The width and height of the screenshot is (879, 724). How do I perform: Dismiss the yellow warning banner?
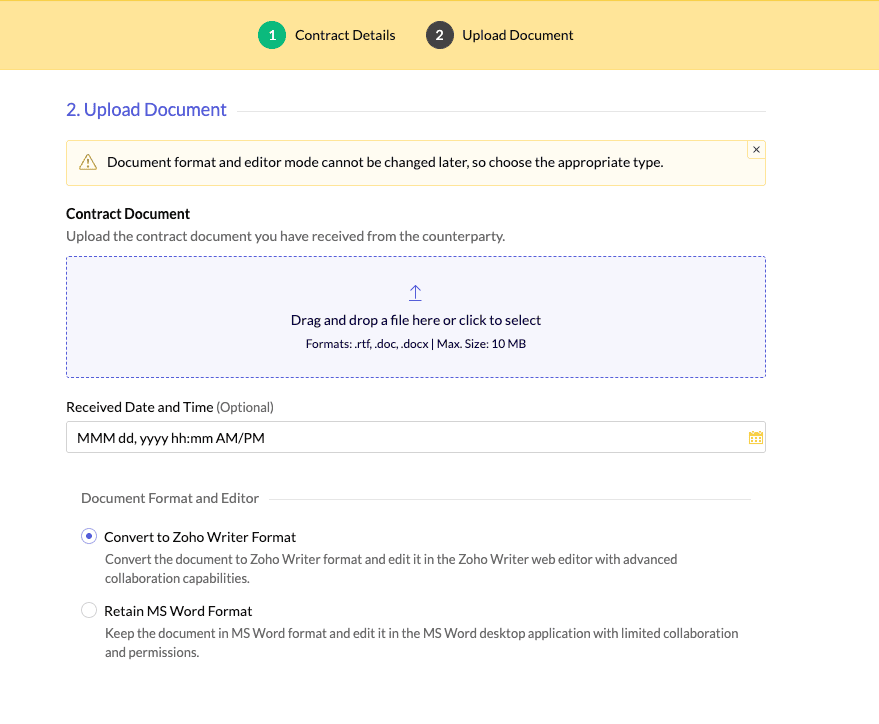(x=756, y=150)
